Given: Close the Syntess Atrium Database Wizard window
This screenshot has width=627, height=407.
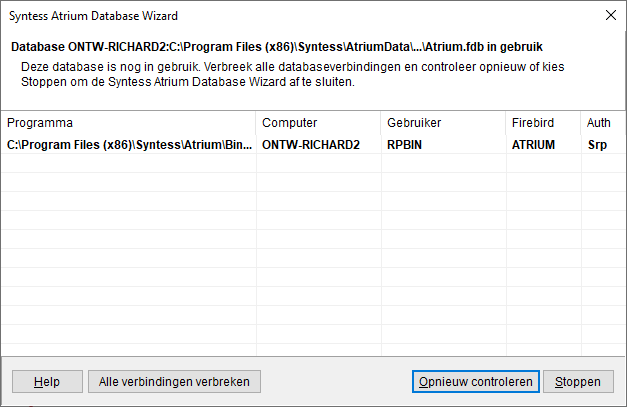Looking at the screenshot, I should [611, 16].
